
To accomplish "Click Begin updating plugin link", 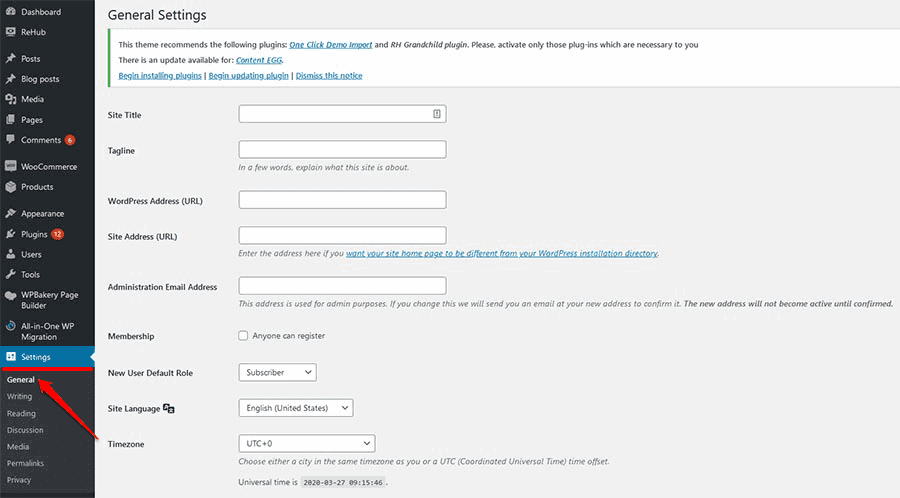I will 249,76.
